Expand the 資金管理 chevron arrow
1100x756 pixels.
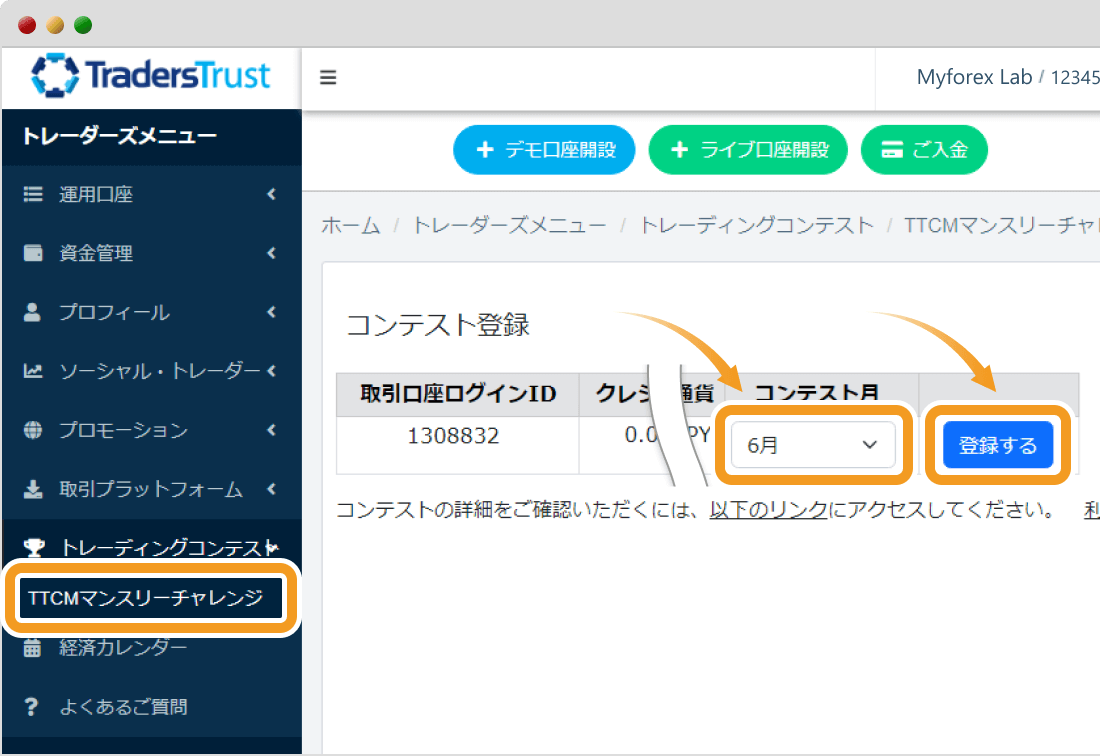(x=271, y=254)
